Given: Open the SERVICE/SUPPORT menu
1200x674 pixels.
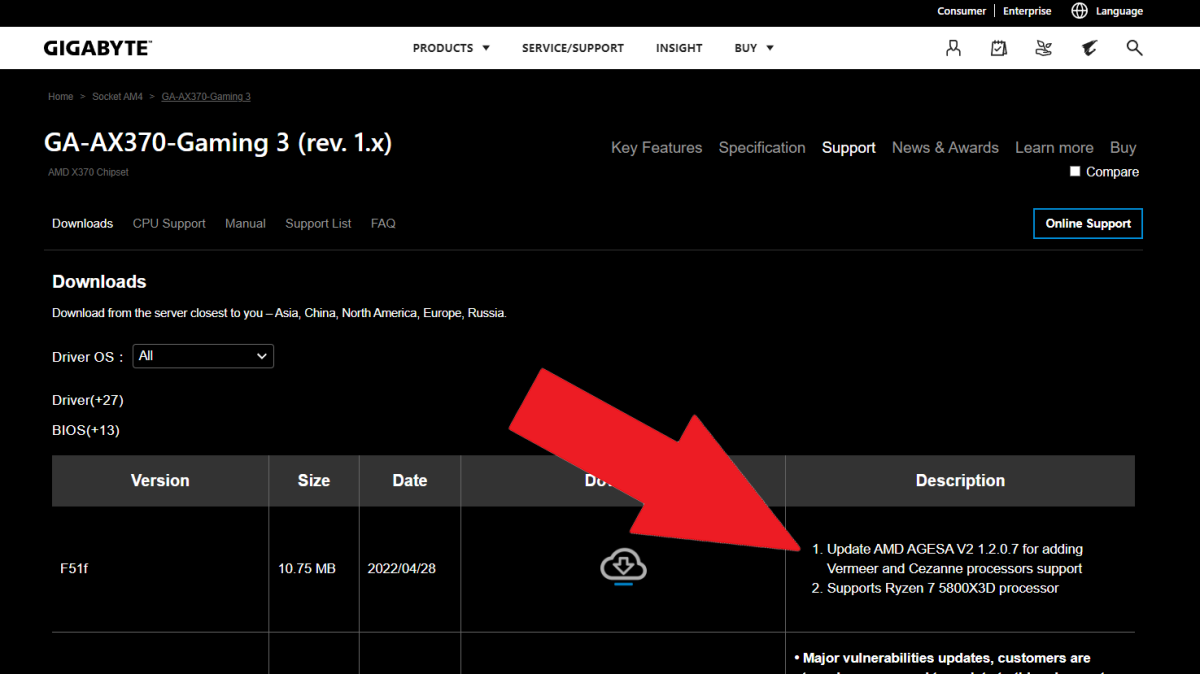Looking at the screenshot, I should [573, 48].
